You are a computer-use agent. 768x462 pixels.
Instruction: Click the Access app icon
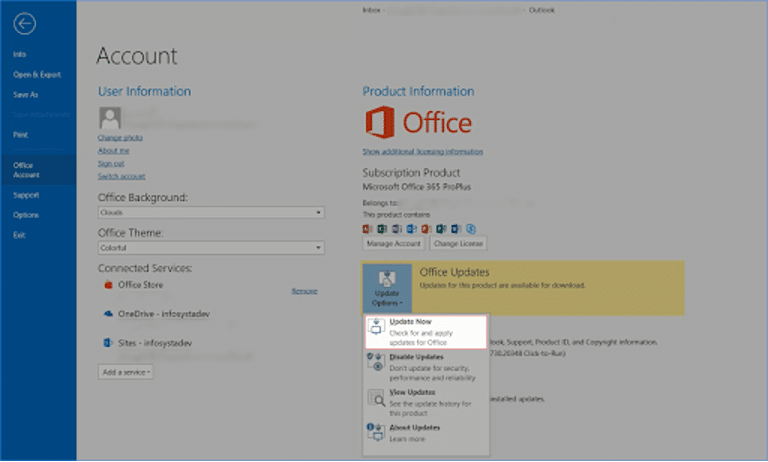click(x=367, y=229)
